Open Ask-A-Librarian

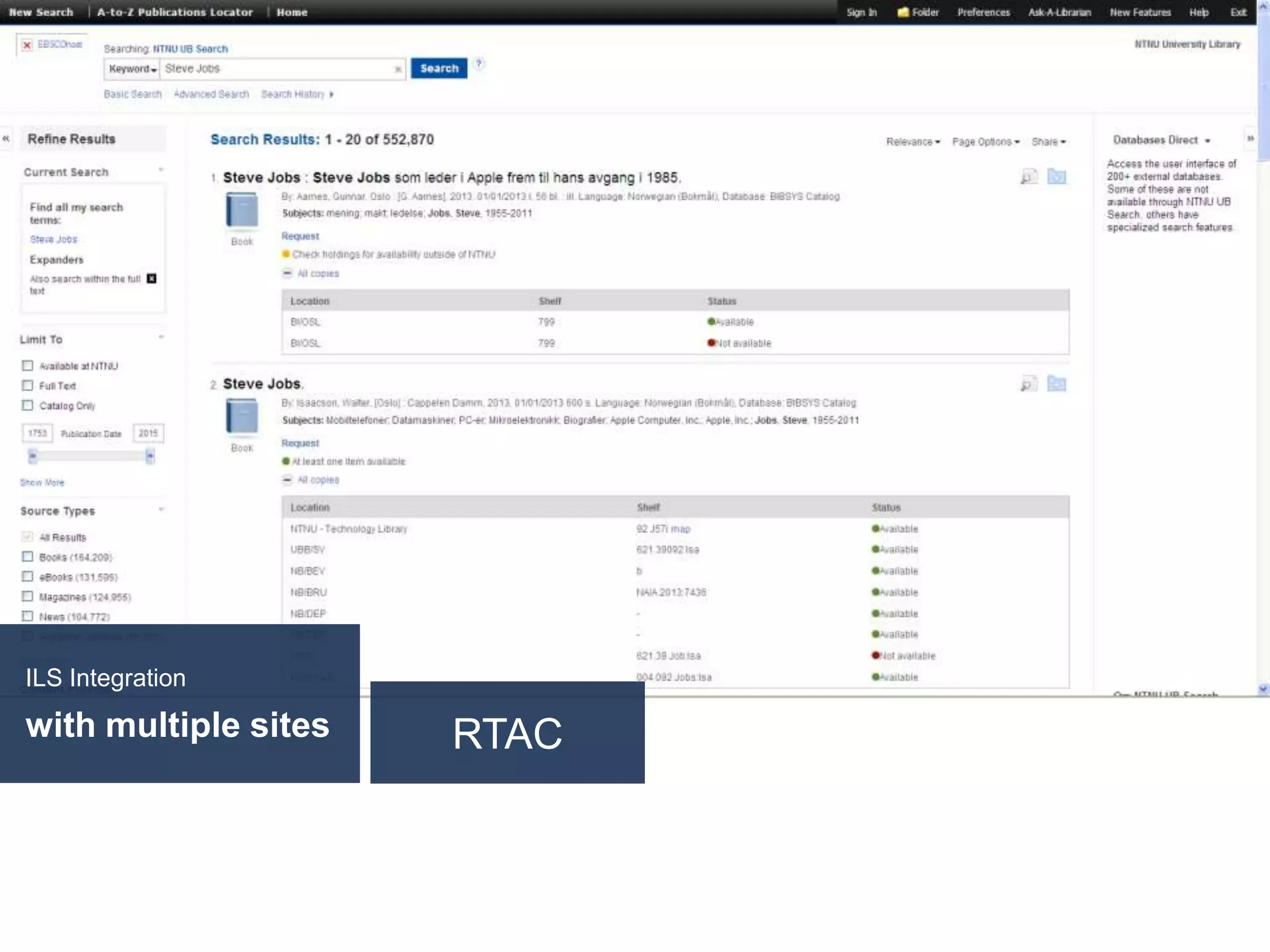(1060, 12)
